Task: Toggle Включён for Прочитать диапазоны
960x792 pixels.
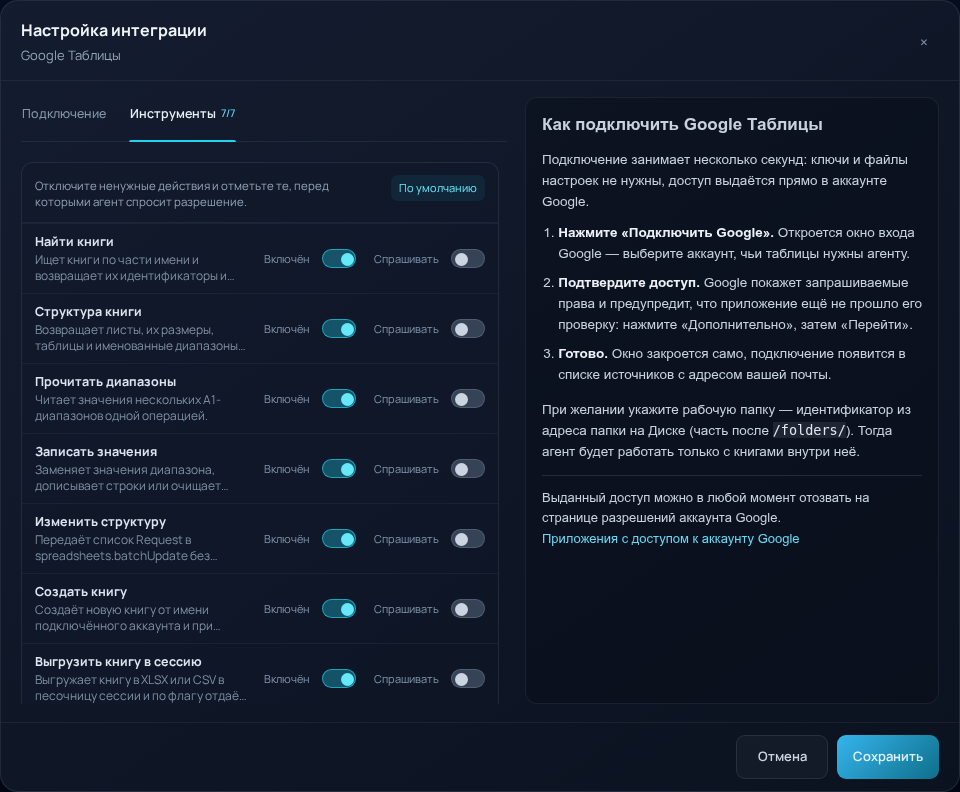Action: pos(339,399)
